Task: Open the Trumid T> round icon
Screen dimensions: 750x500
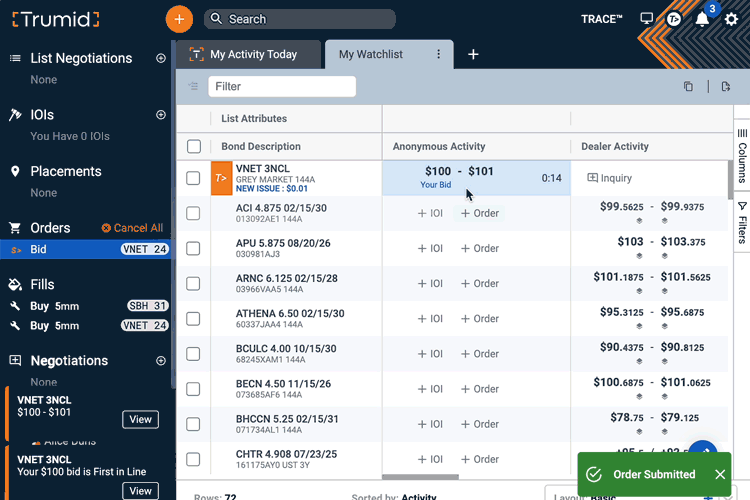Action: coord(674,19)
